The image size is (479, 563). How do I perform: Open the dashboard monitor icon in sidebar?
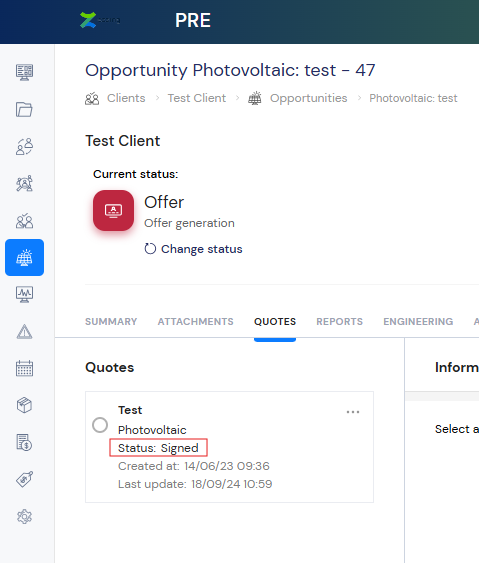[24, 72]
